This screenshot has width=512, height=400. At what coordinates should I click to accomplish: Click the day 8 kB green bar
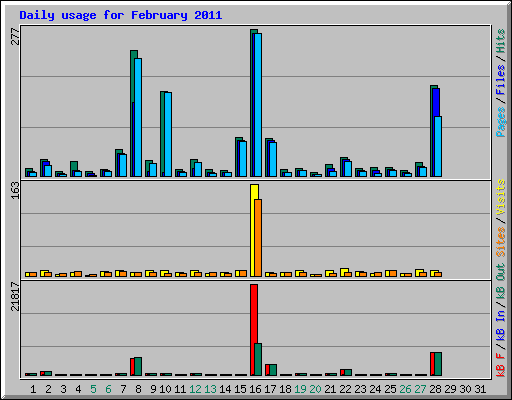click(x=138, y=366)
